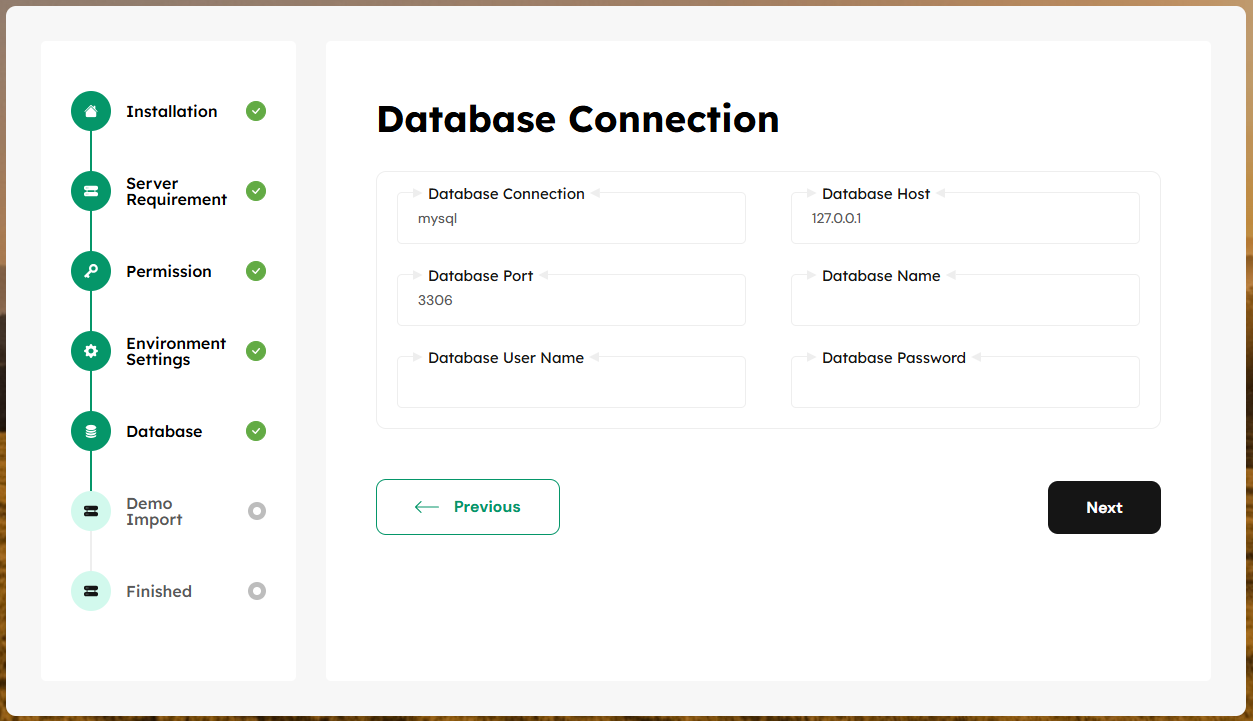Image resolution: width=1253 pixels, height=721 pixels.
Task: Click the checkmark next to Permission
Action: coord(256,271)
